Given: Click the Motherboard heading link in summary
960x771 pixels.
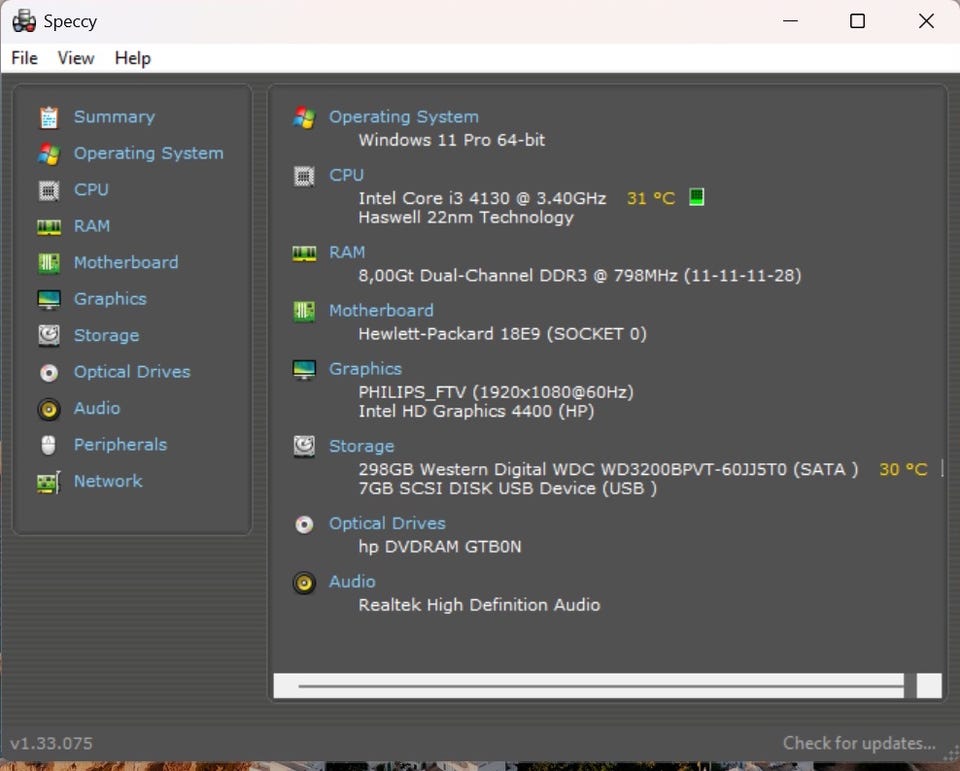Looking at the screenshot, I should (x=381, y=310).
